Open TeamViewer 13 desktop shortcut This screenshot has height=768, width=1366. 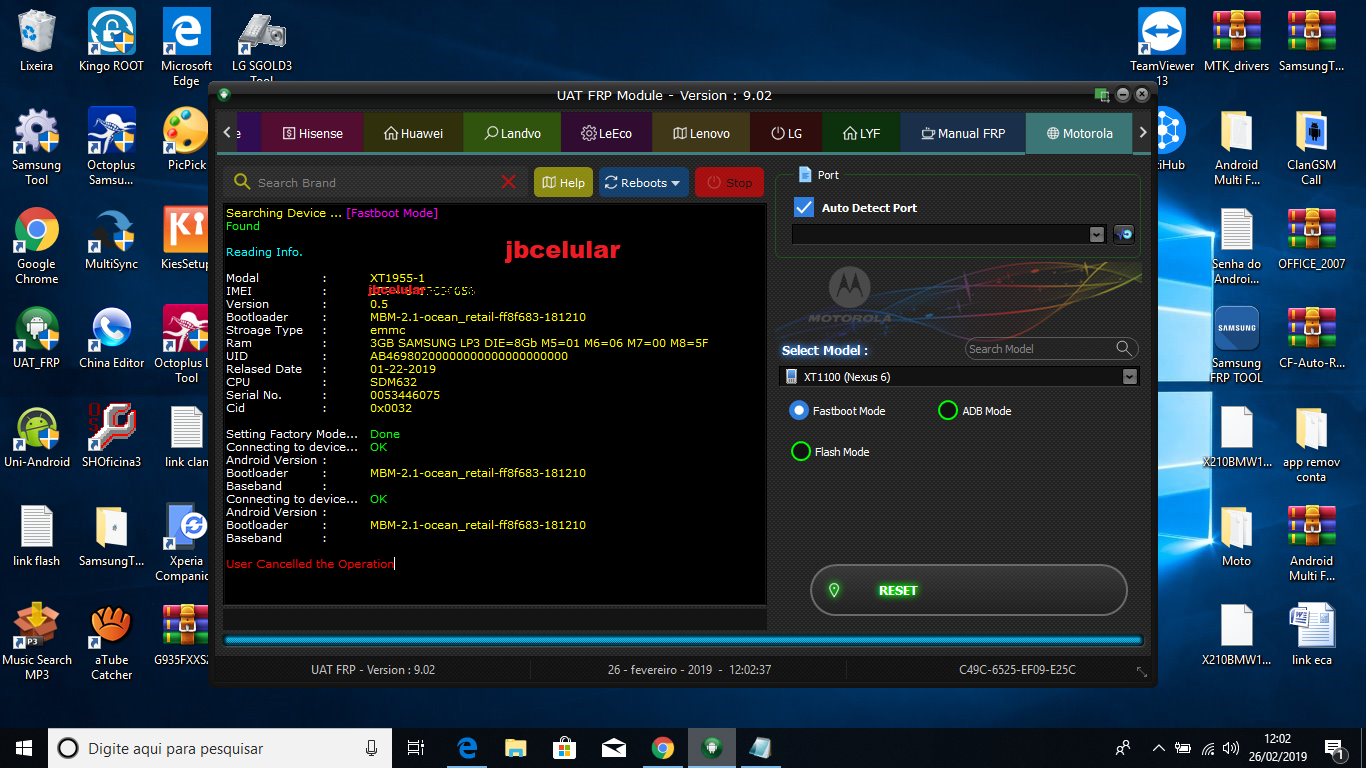click(1162, 46)
